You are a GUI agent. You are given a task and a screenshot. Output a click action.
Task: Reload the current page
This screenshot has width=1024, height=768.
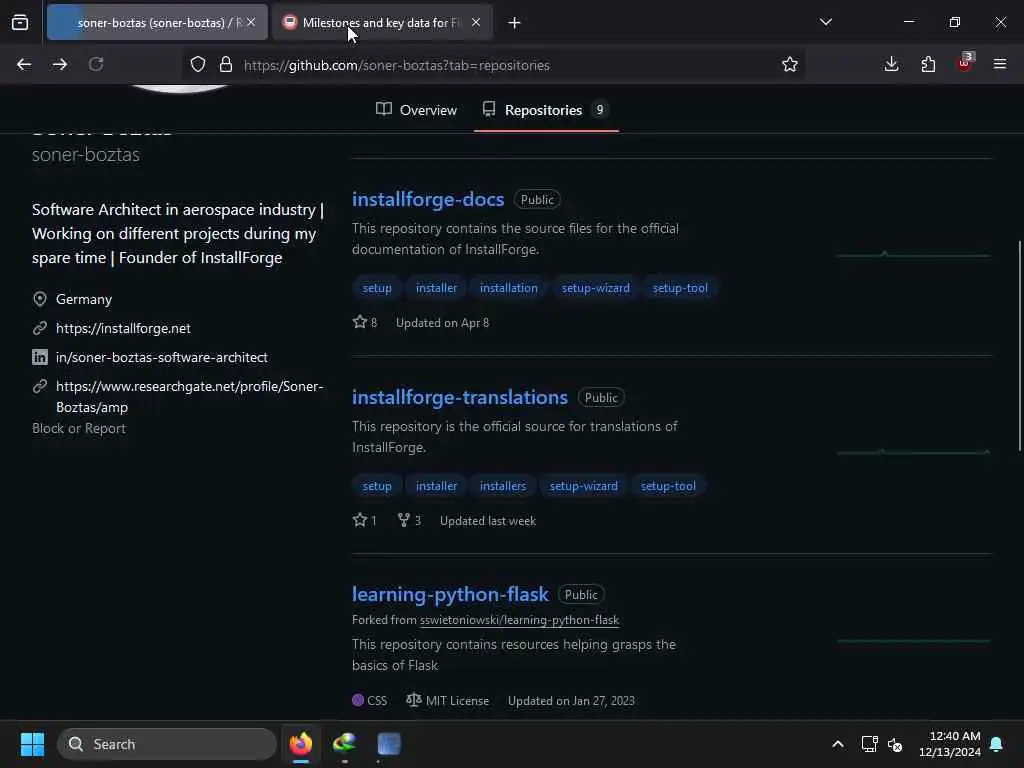(x=96, y=64)
